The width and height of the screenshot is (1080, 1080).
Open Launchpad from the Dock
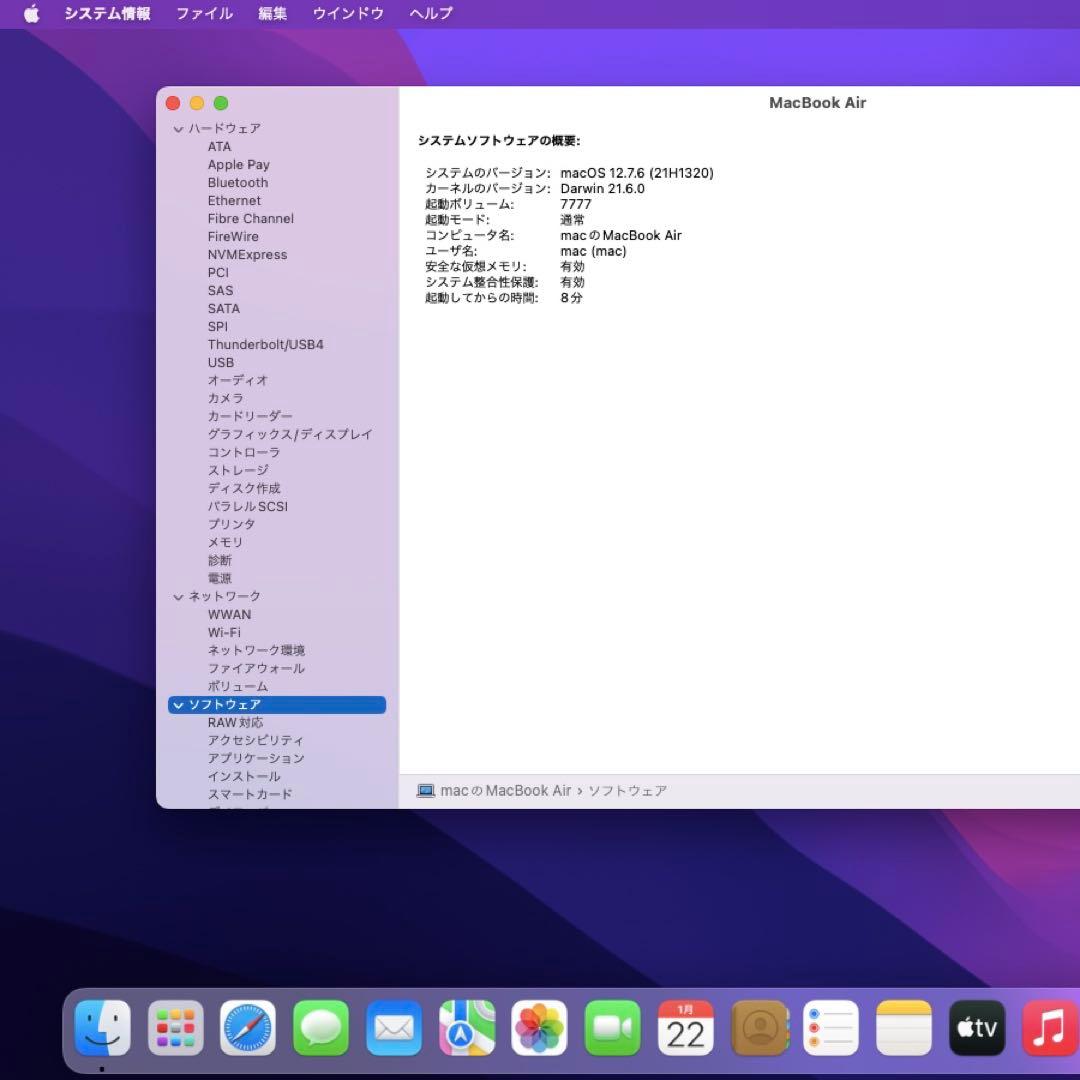click(174, 1026)
